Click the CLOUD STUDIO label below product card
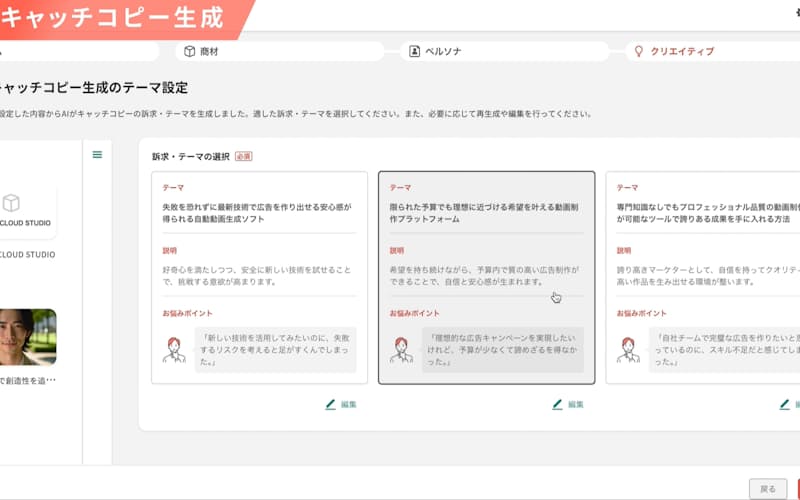Viewport: 800px width, 500px height. [28, 254]
